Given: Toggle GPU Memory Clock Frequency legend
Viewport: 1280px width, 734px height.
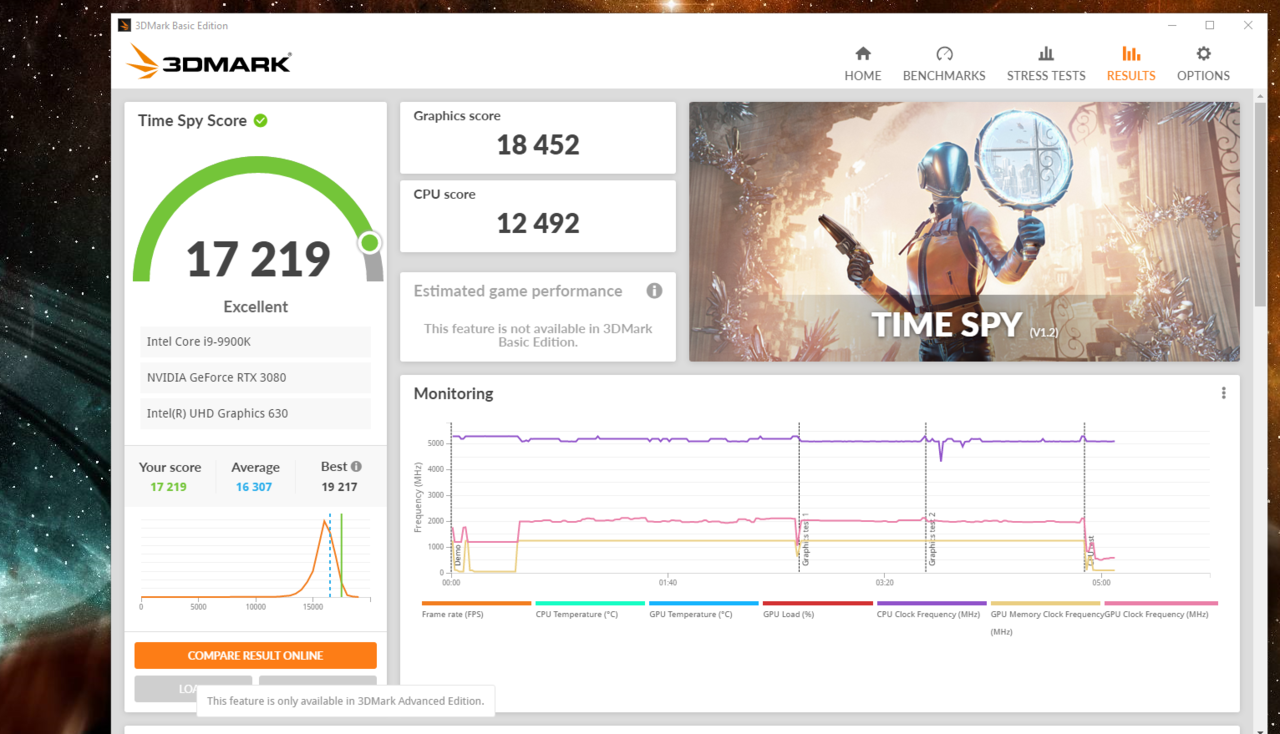Looking at the screenshot, I should 1045,618.
